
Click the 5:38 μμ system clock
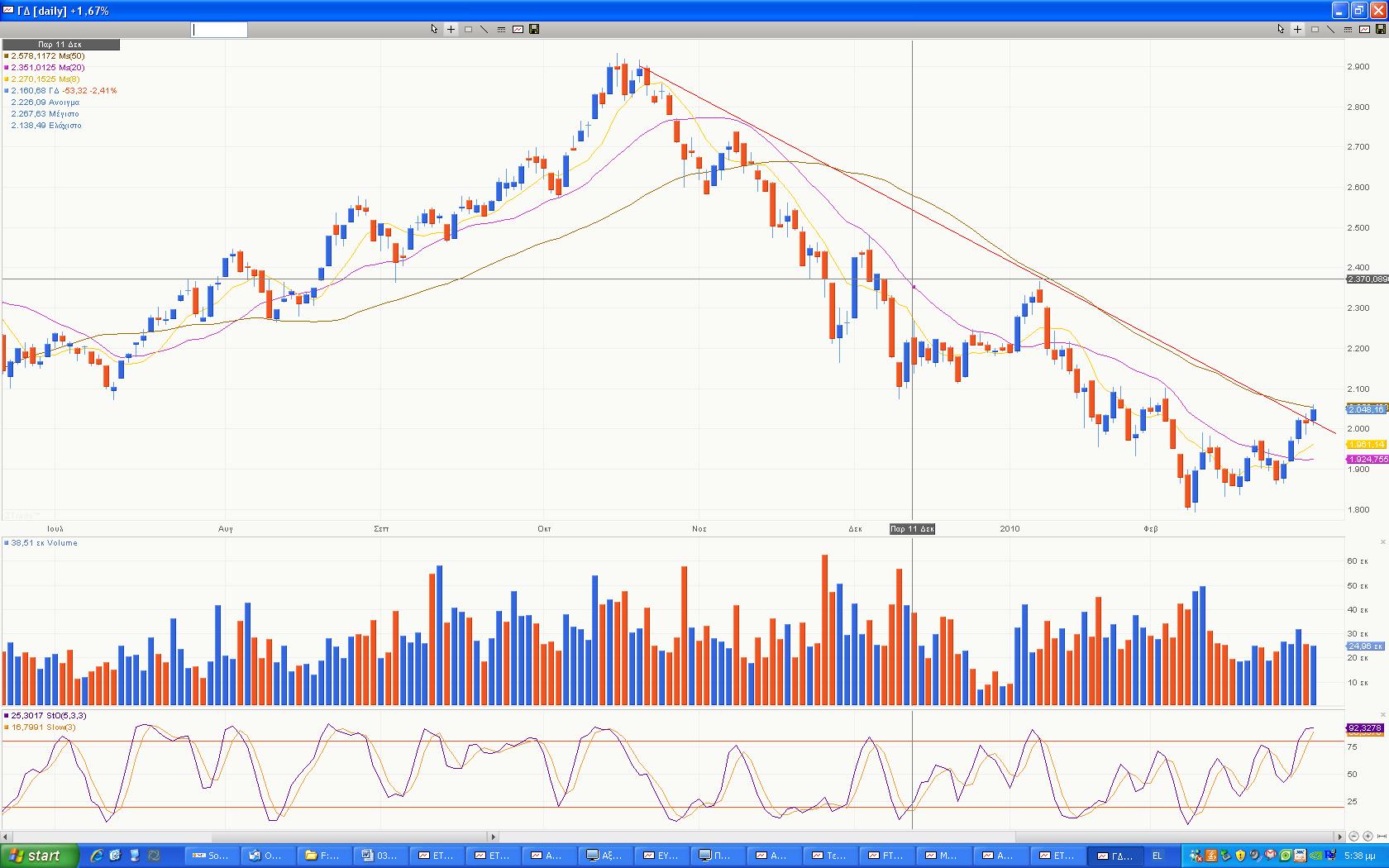[1360, 856]
